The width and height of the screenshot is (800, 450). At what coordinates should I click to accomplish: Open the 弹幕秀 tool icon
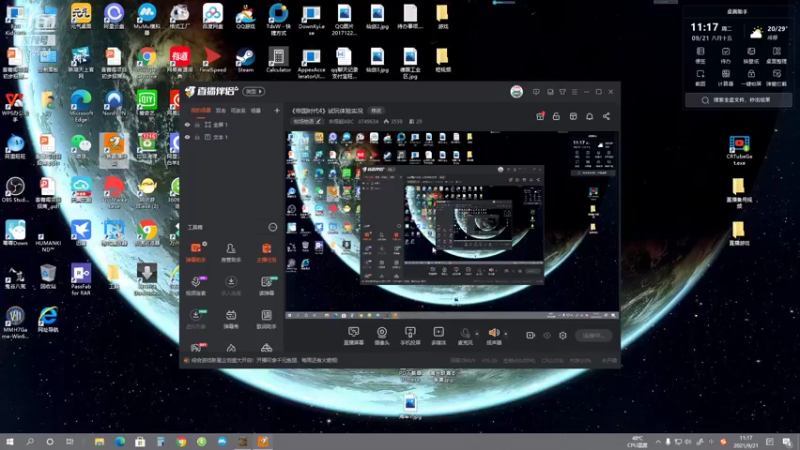231,319
